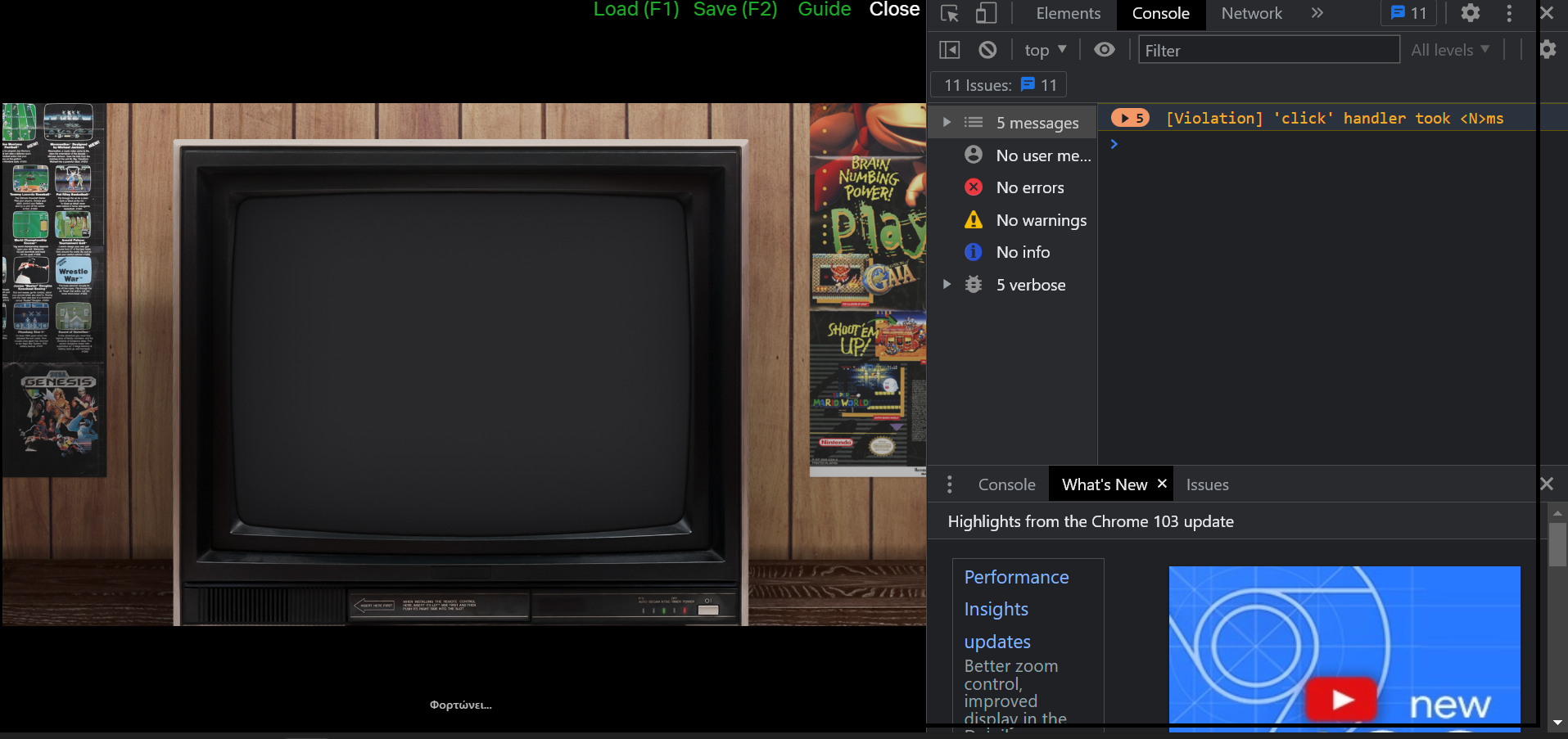Clear the console using the no-entry icon
Viewport: 1568px width, 739px height.
tap(988, 49)
